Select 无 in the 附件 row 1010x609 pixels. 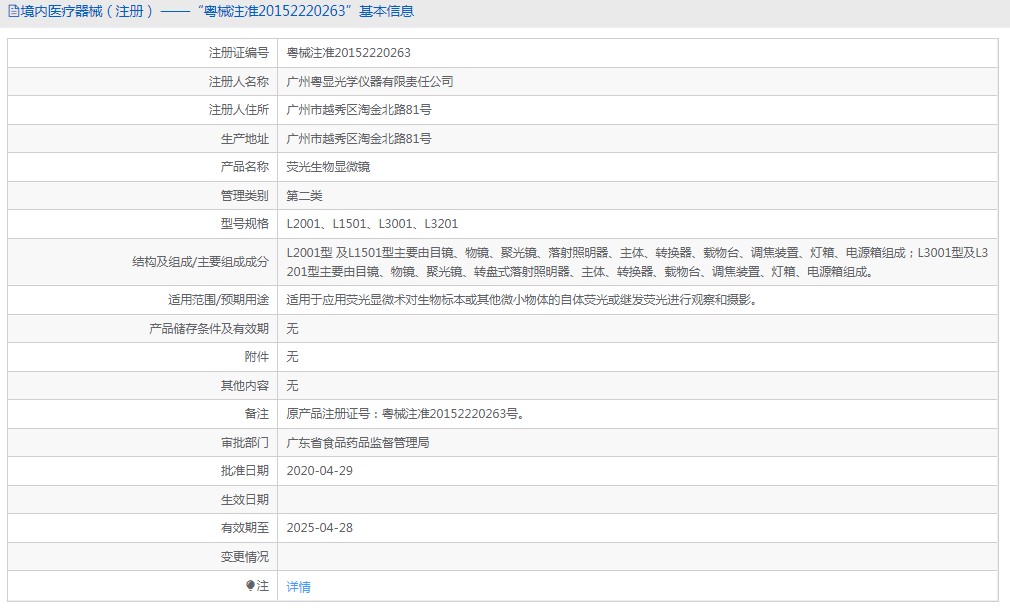tap(292, 357)
